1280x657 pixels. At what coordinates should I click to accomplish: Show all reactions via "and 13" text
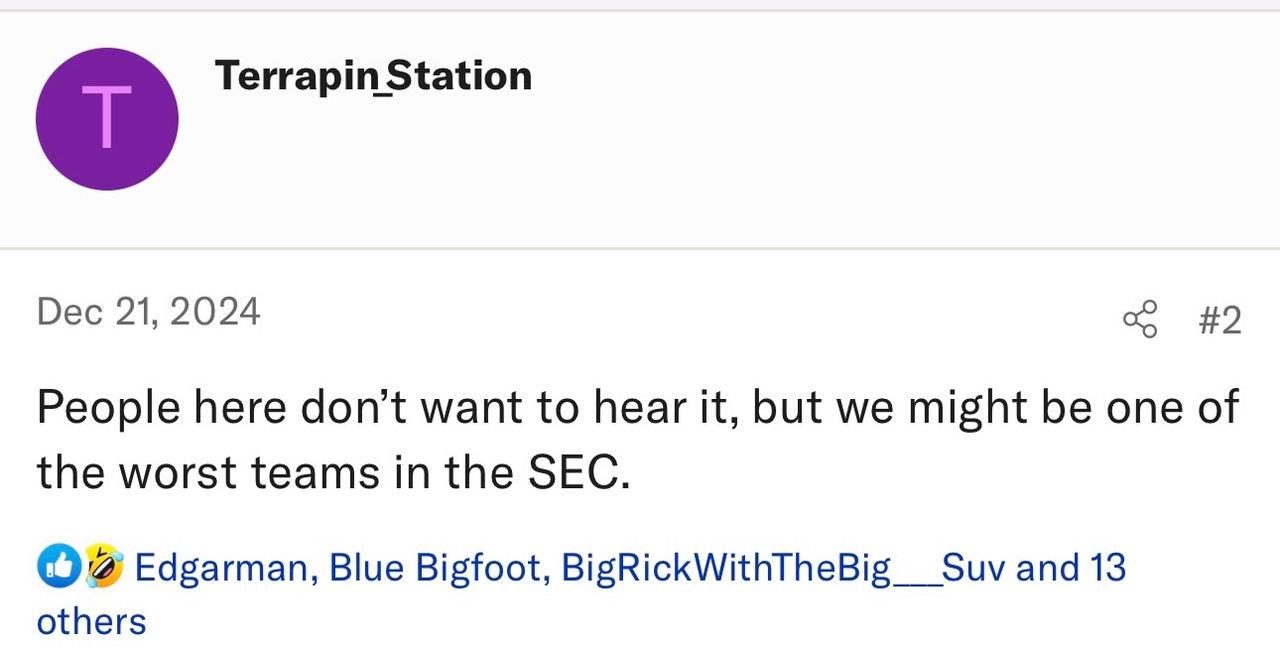pos(1071,568)
